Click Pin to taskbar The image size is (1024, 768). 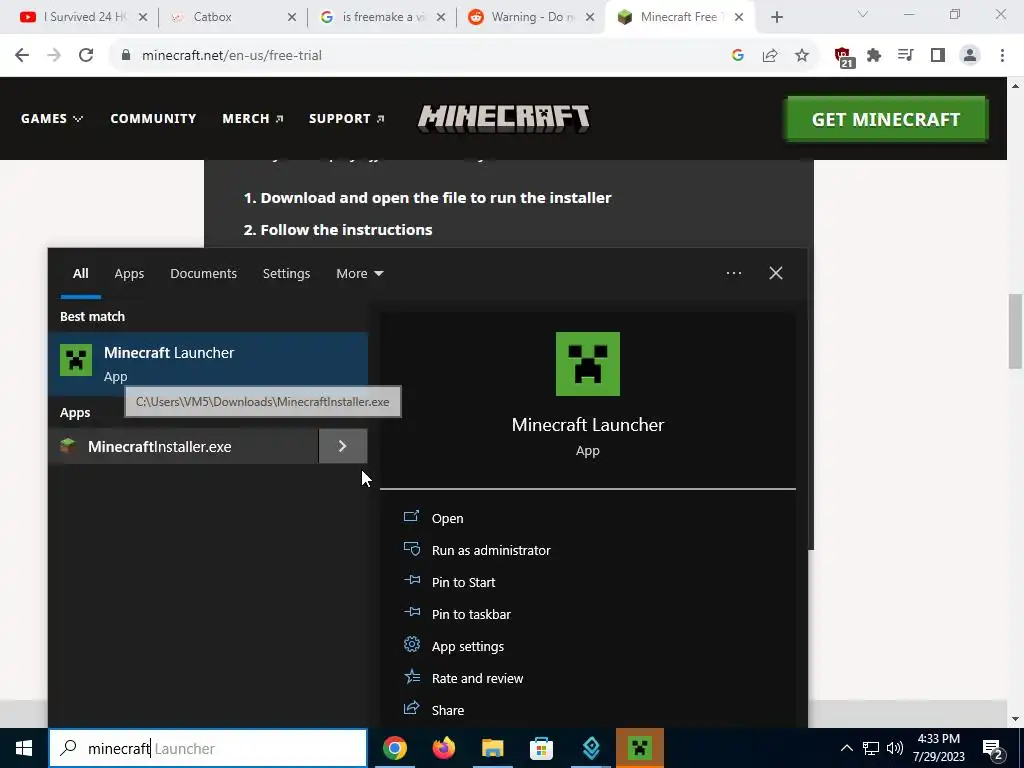pyautogui.click(x=471, y=614)
